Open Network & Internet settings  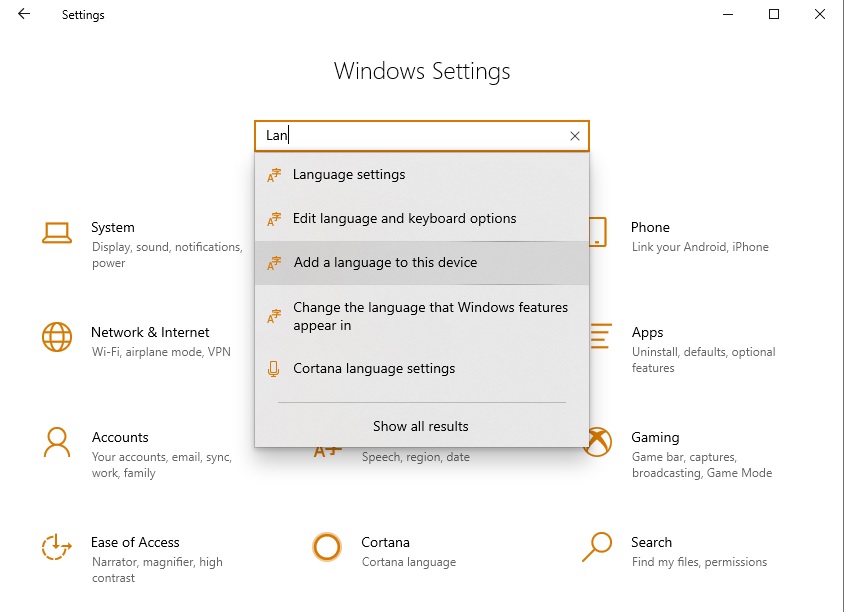point(150,333)
